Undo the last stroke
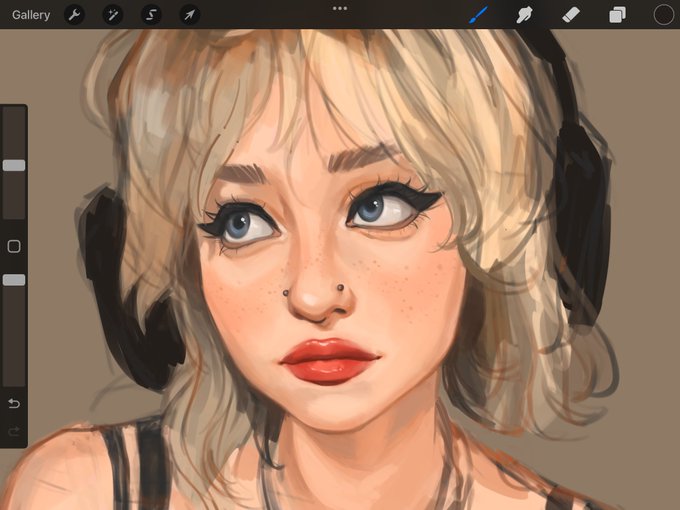The height and width of the screenshot is (510, 680). (x=14, y=404)
